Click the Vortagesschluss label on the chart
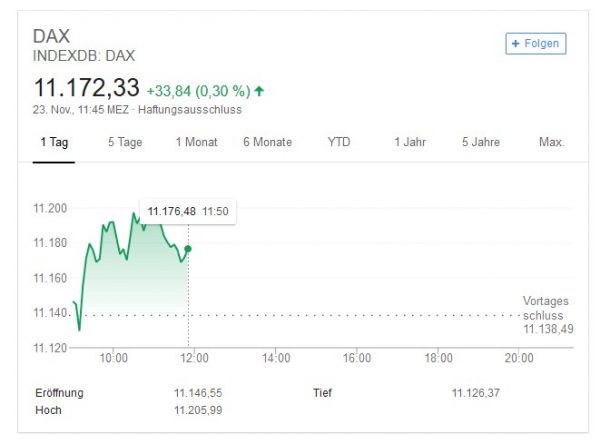 tap(548, 307)
